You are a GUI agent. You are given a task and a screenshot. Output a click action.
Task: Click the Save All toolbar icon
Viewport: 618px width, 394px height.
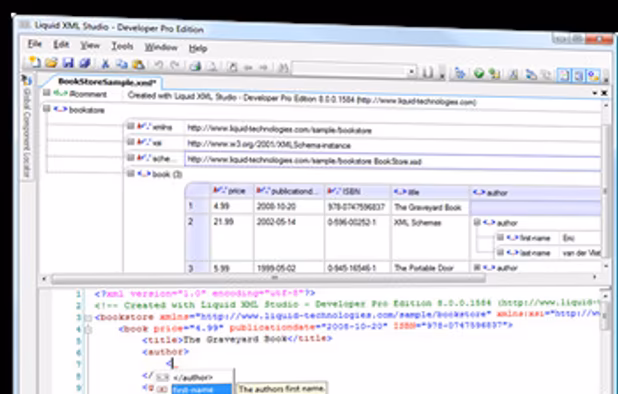[x=85, y=63]
